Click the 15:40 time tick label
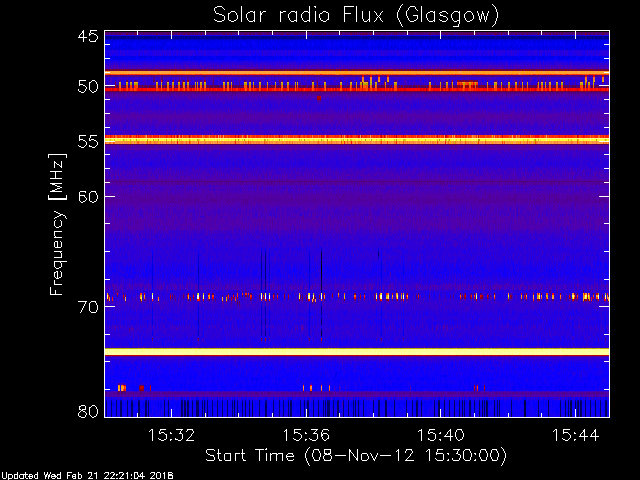This screenshot has width=640, height=480. (441, 435)
